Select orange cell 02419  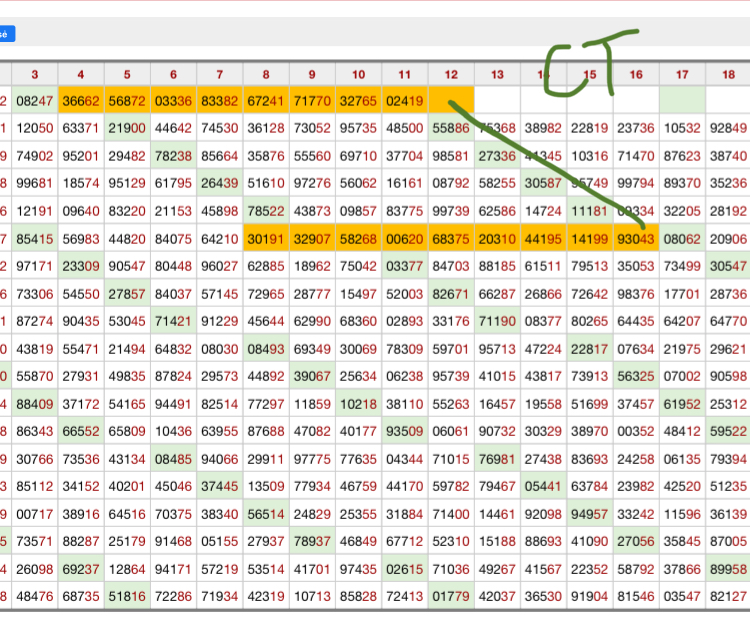(404, 100)
